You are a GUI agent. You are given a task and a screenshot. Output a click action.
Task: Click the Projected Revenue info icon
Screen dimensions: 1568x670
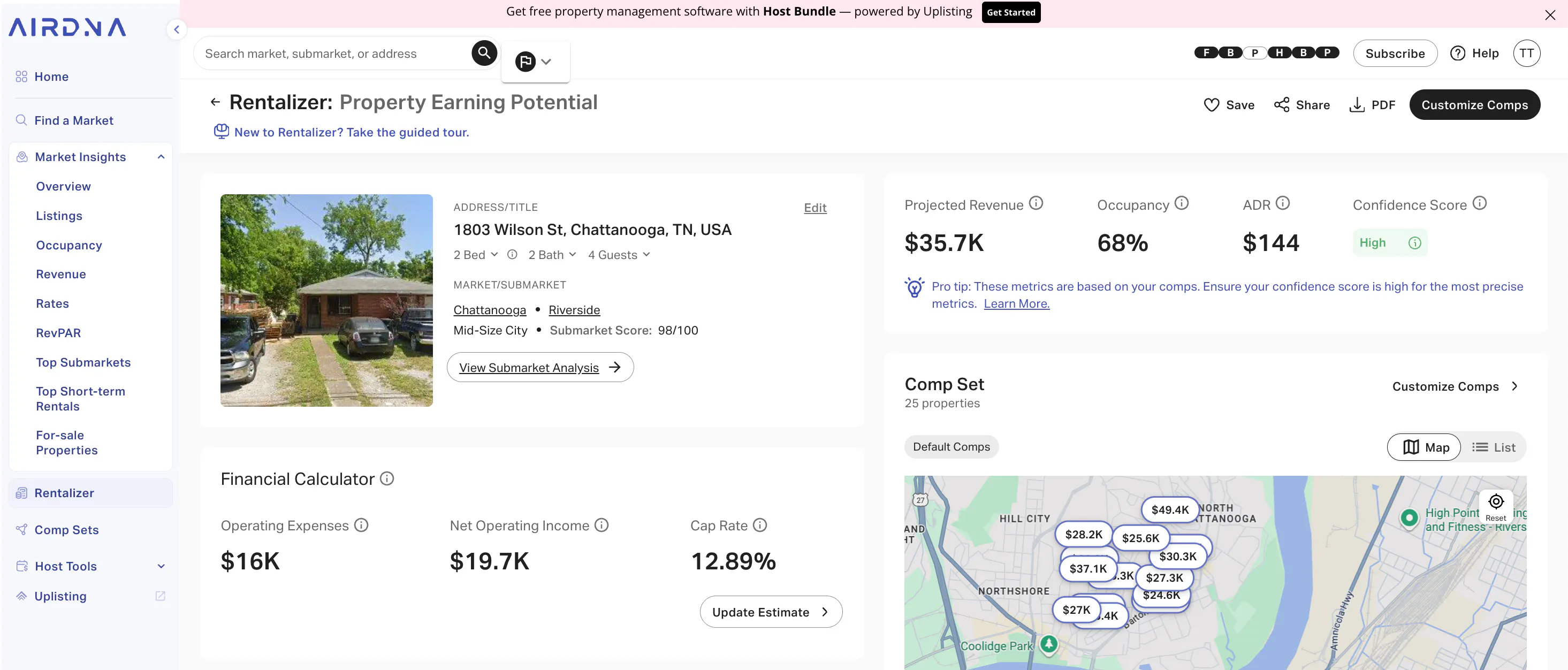(1036, 203)
